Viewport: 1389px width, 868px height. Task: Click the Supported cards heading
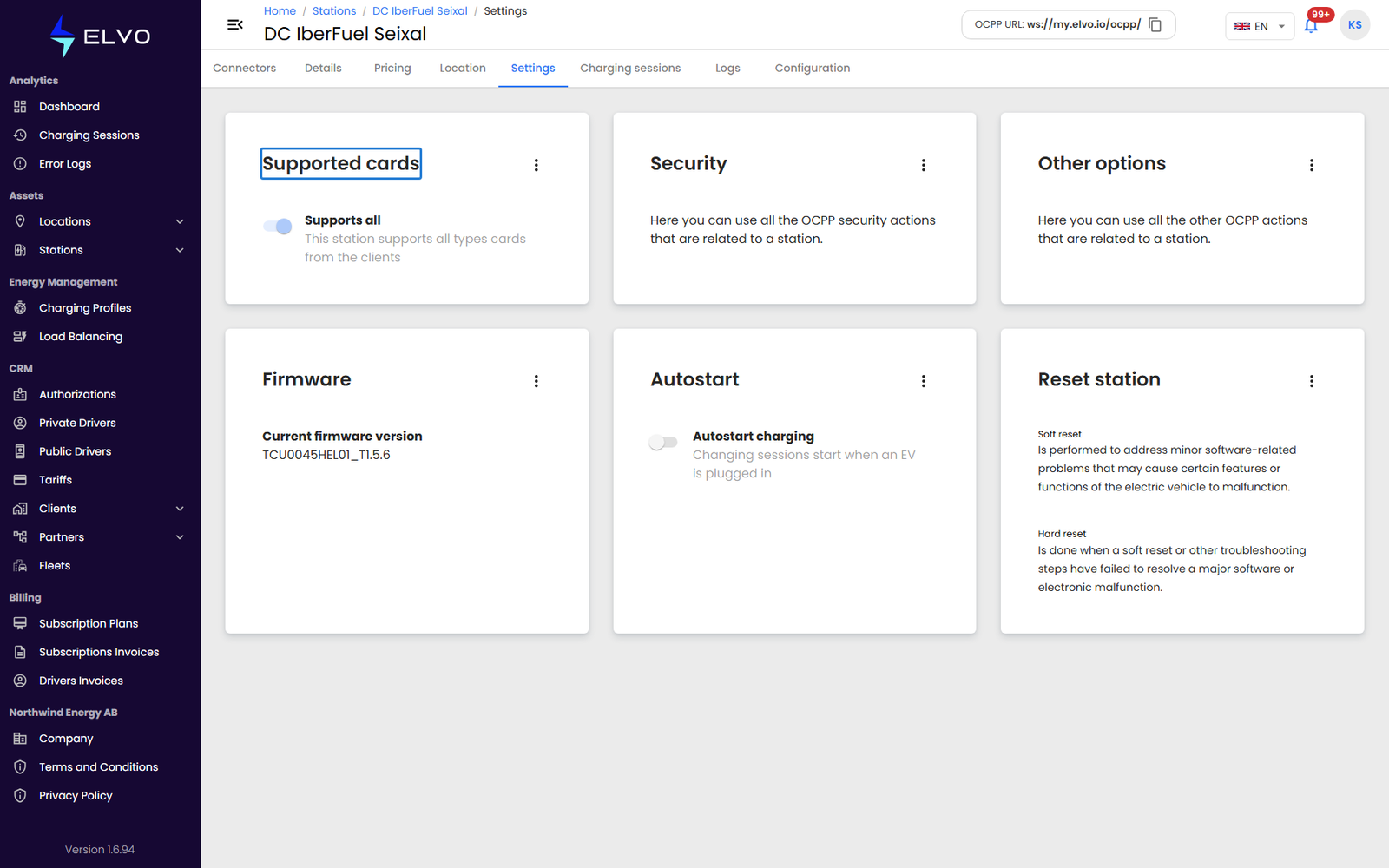pos(341,164)
